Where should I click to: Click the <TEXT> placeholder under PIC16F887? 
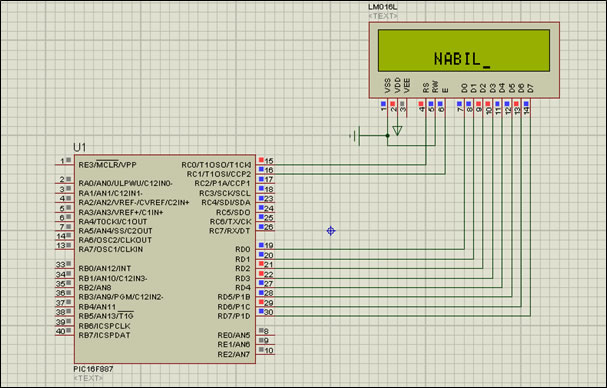point(88,378)
